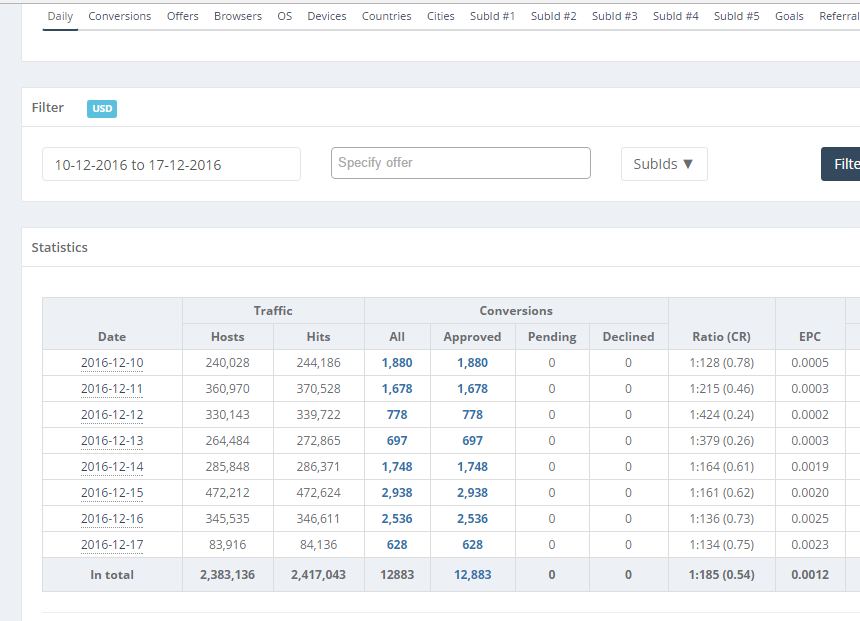Click the Date column header
Viewport: 860px width, 621px height.
point(112,337)
